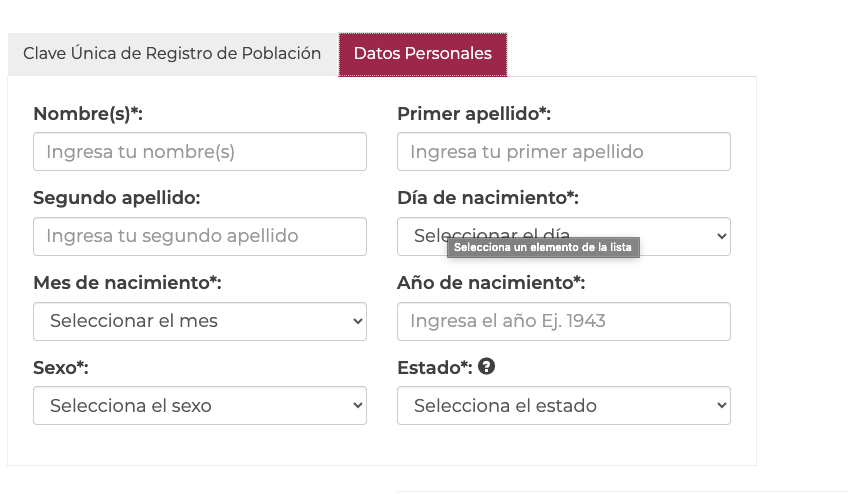Select the Datos Personales tab
This screenshot has height=494, width=848.
coord(422,54)
